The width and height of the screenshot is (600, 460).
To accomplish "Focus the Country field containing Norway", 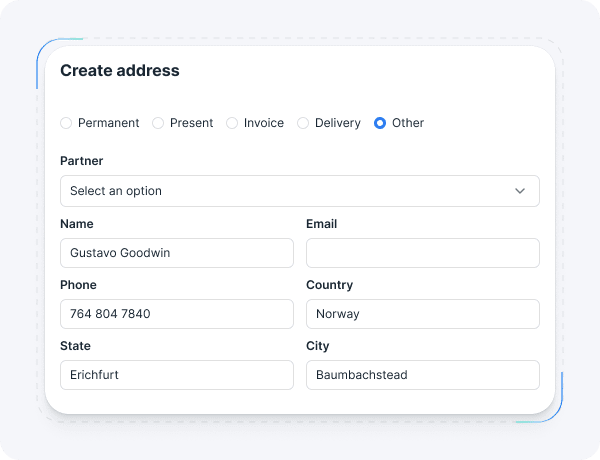I will pos(423,314).
